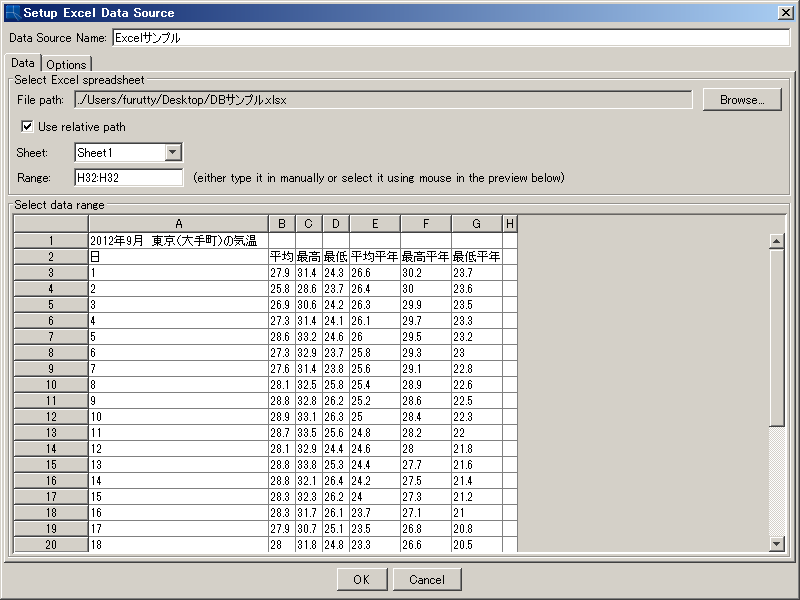Click cell value 21.8 in row 14
The image size is (800, 600).
(477, 448)
